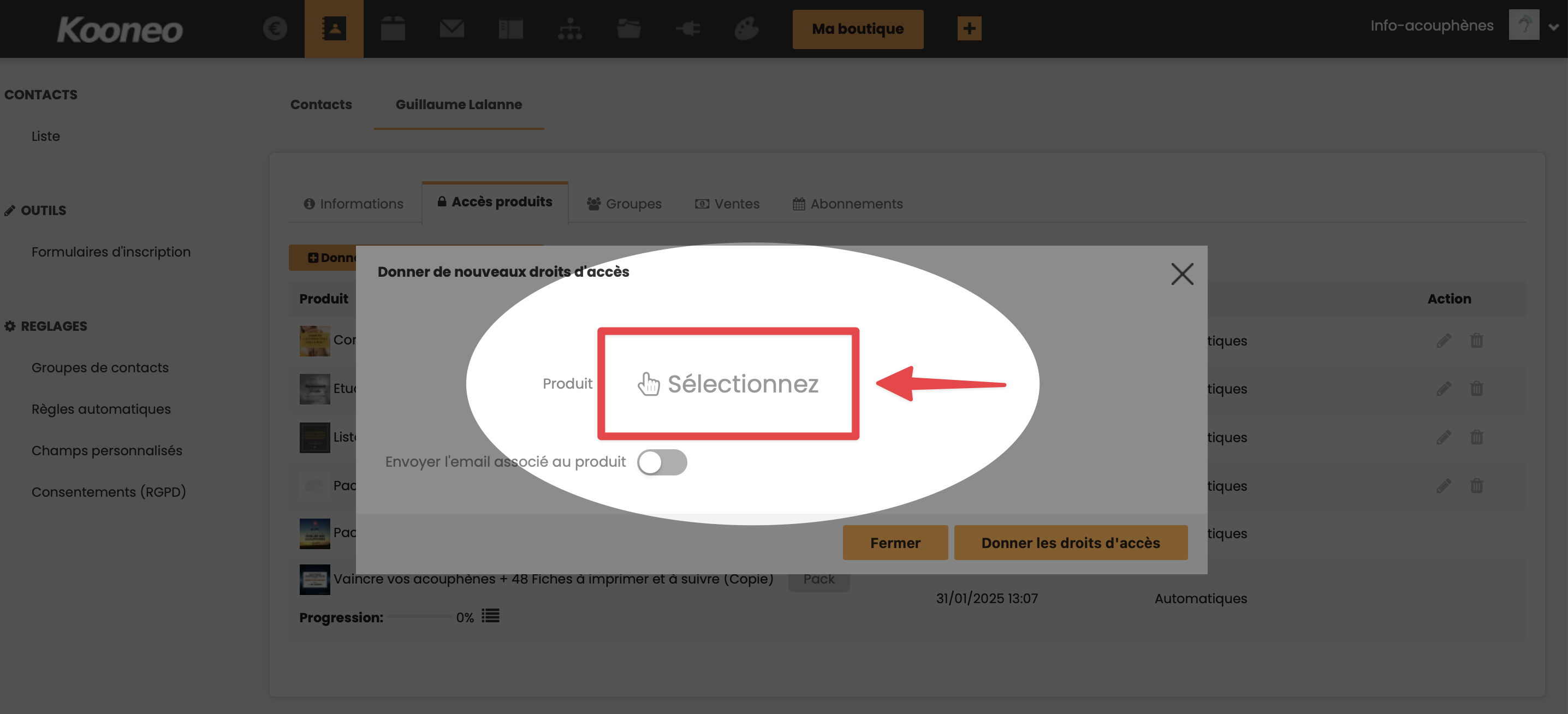Open the Sélectionnez product dropdown
Image resolution: width=1568 pixels, height=714 pixels.
coord(728,384)
